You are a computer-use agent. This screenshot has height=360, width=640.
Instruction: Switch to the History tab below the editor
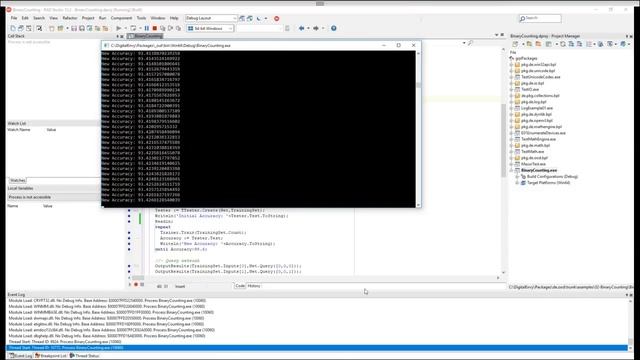(x=253, y=286)
